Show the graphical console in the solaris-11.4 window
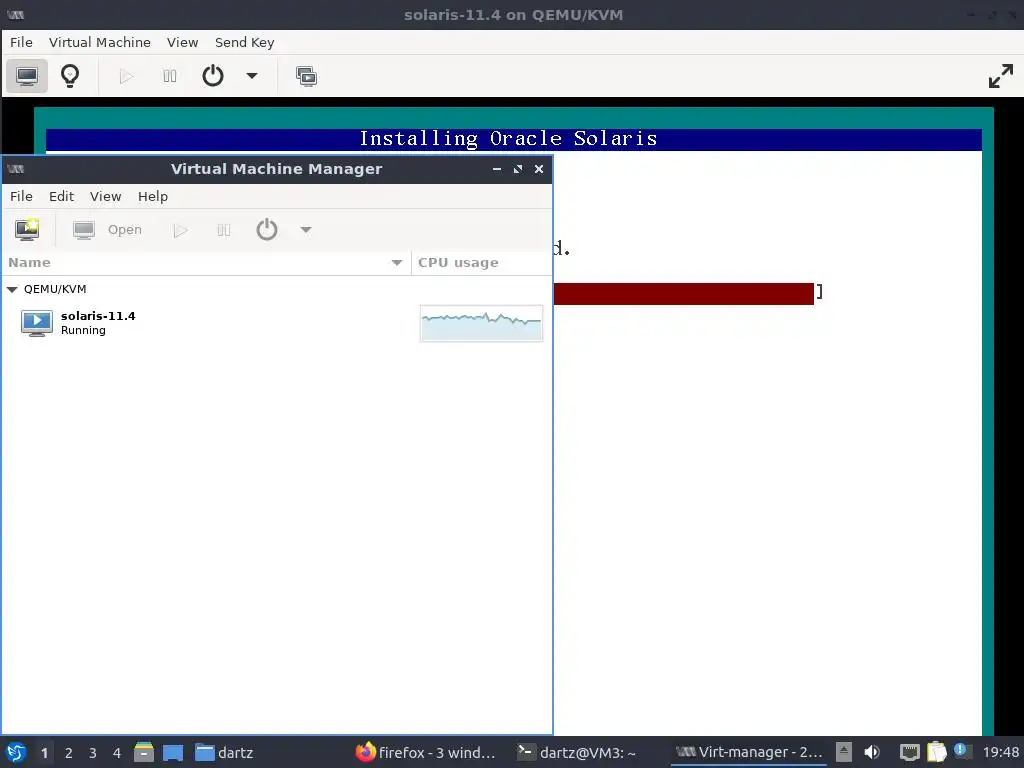1024x768 pixels. tap(27, 76)
